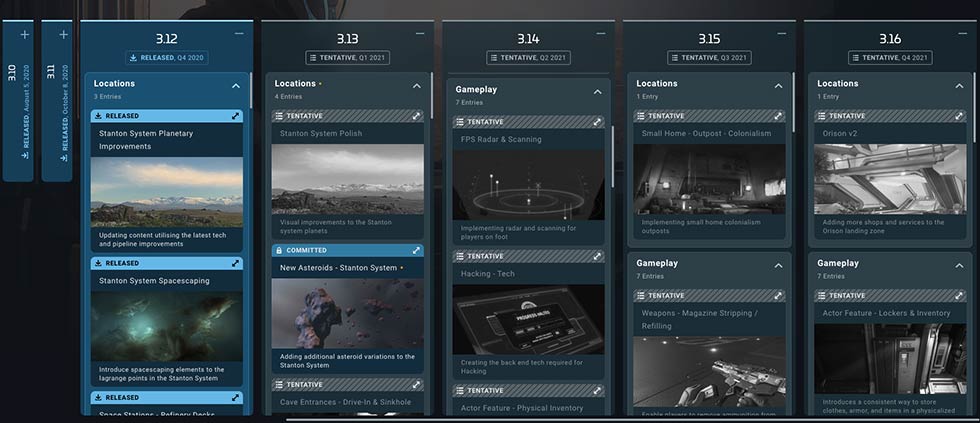The width and height of the screenshot is (980, 423).
Task: Click the Tentative list icon on Hacking - Tech
Action: click(459, 256)
